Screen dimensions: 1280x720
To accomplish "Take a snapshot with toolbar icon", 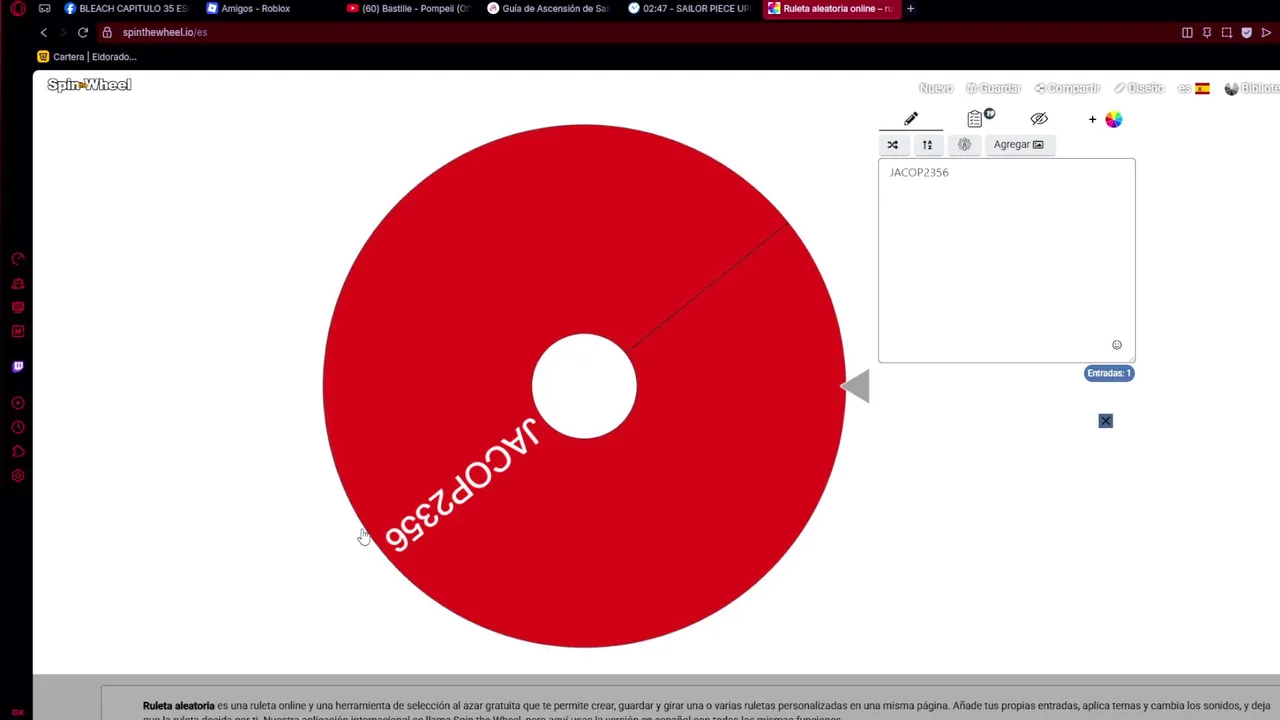I will (x=1227, y=32).
